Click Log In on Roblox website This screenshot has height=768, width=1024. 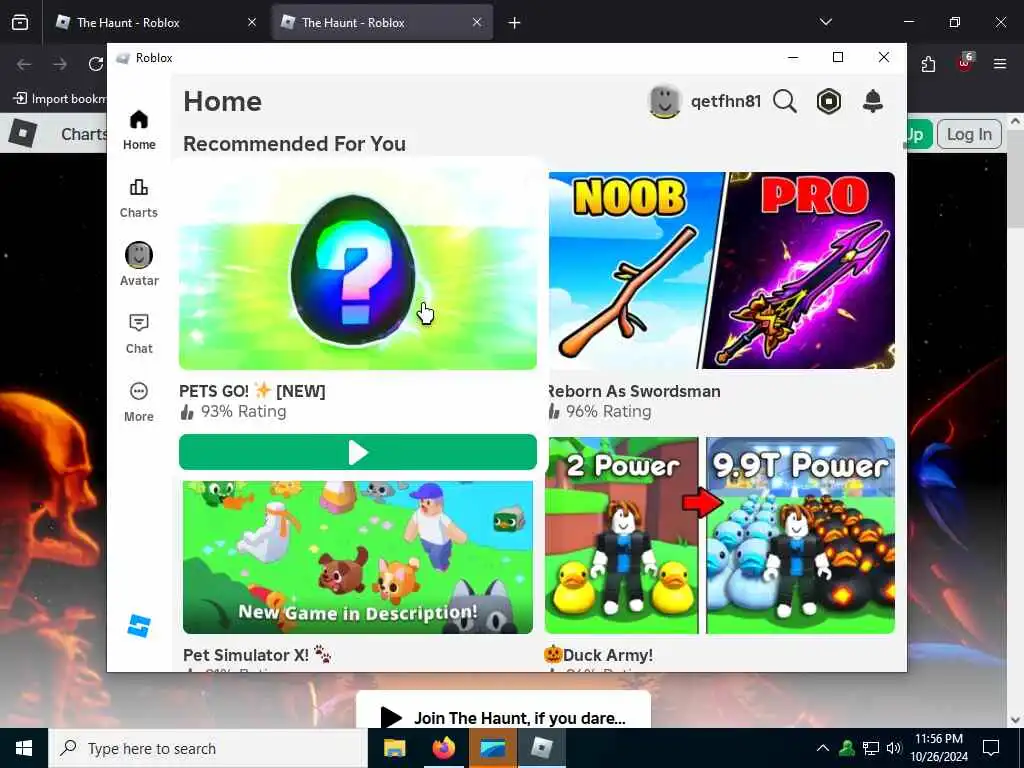coord(969,134)
